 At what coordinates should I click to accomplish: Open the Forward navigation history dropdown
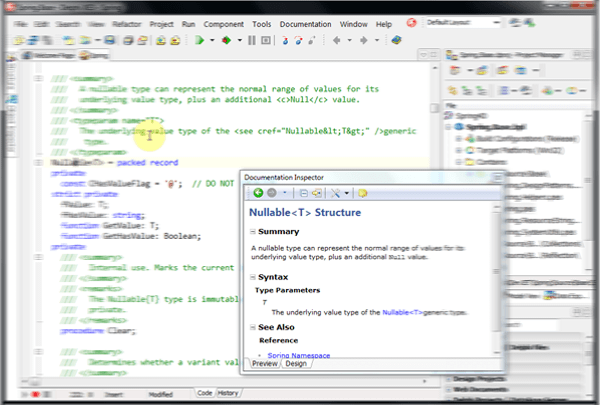(x=377, y=40)
